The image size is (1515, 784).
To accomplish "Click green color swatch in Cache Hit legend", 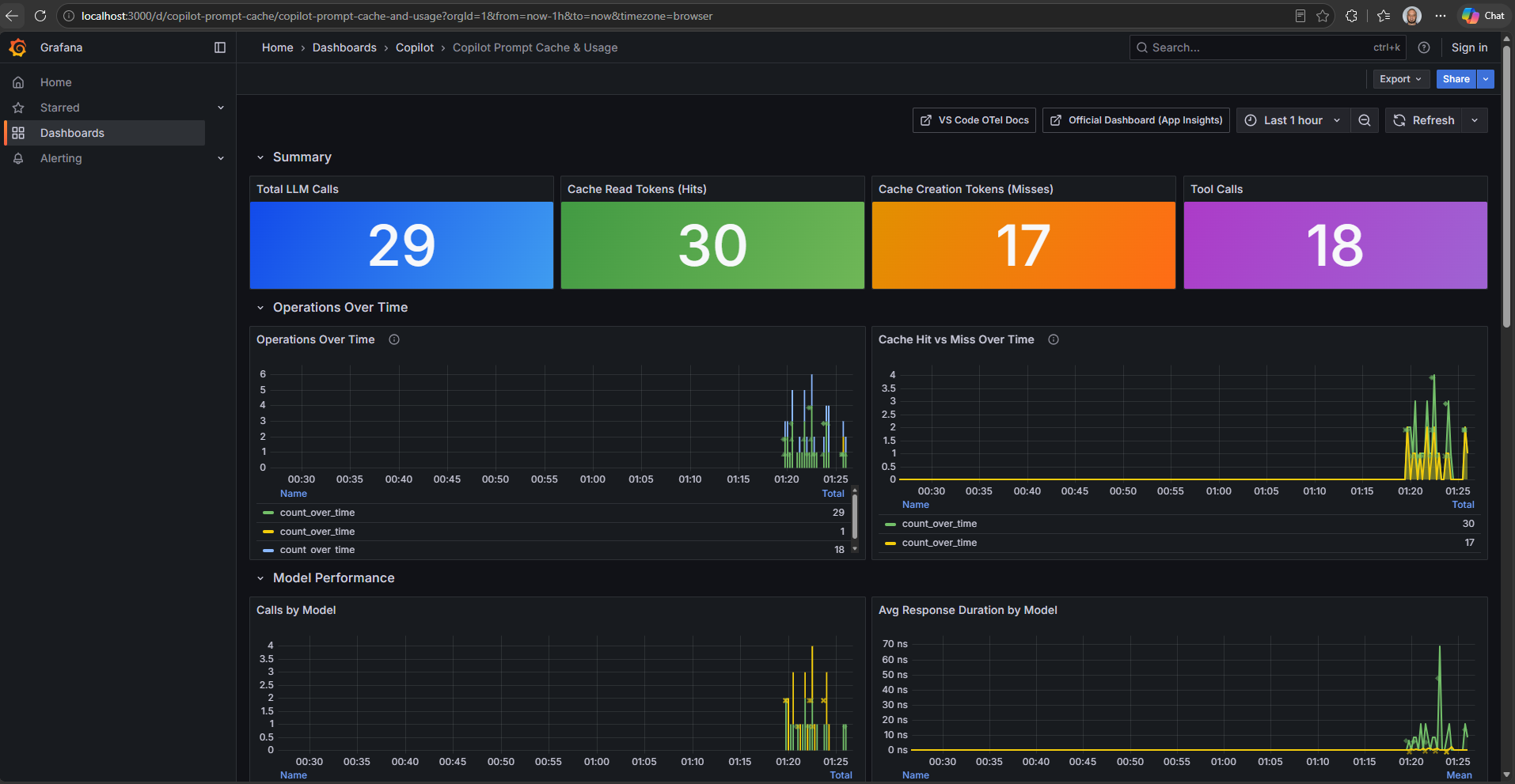I will 890,525.
